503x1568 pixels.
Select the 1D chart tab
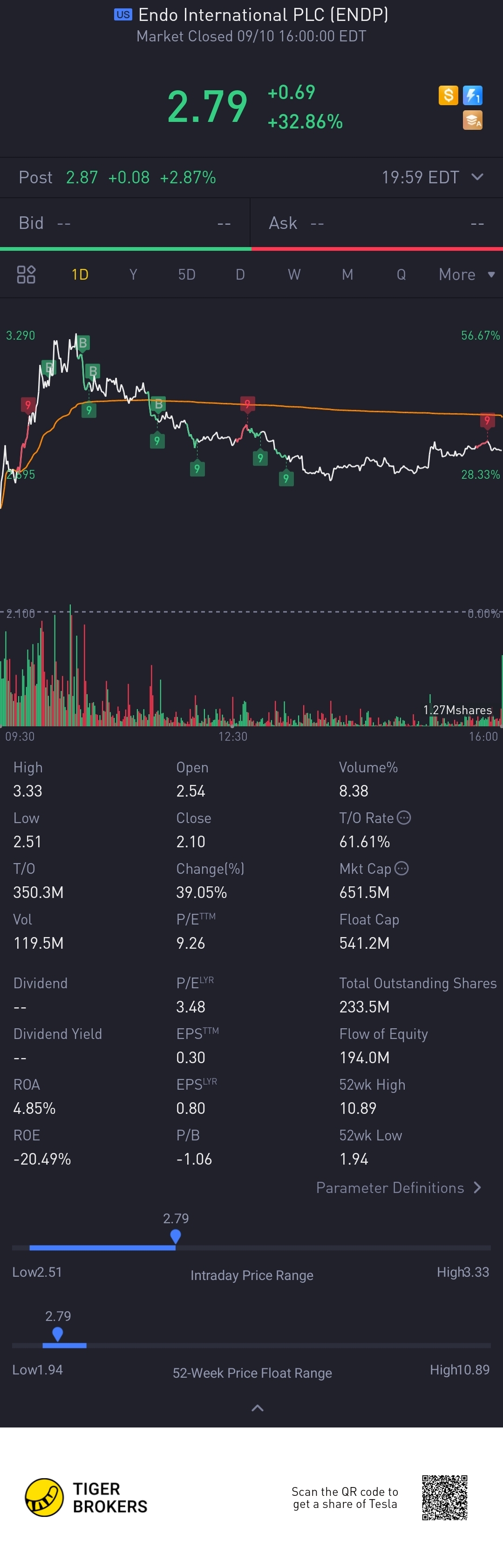tap(81, 275)
